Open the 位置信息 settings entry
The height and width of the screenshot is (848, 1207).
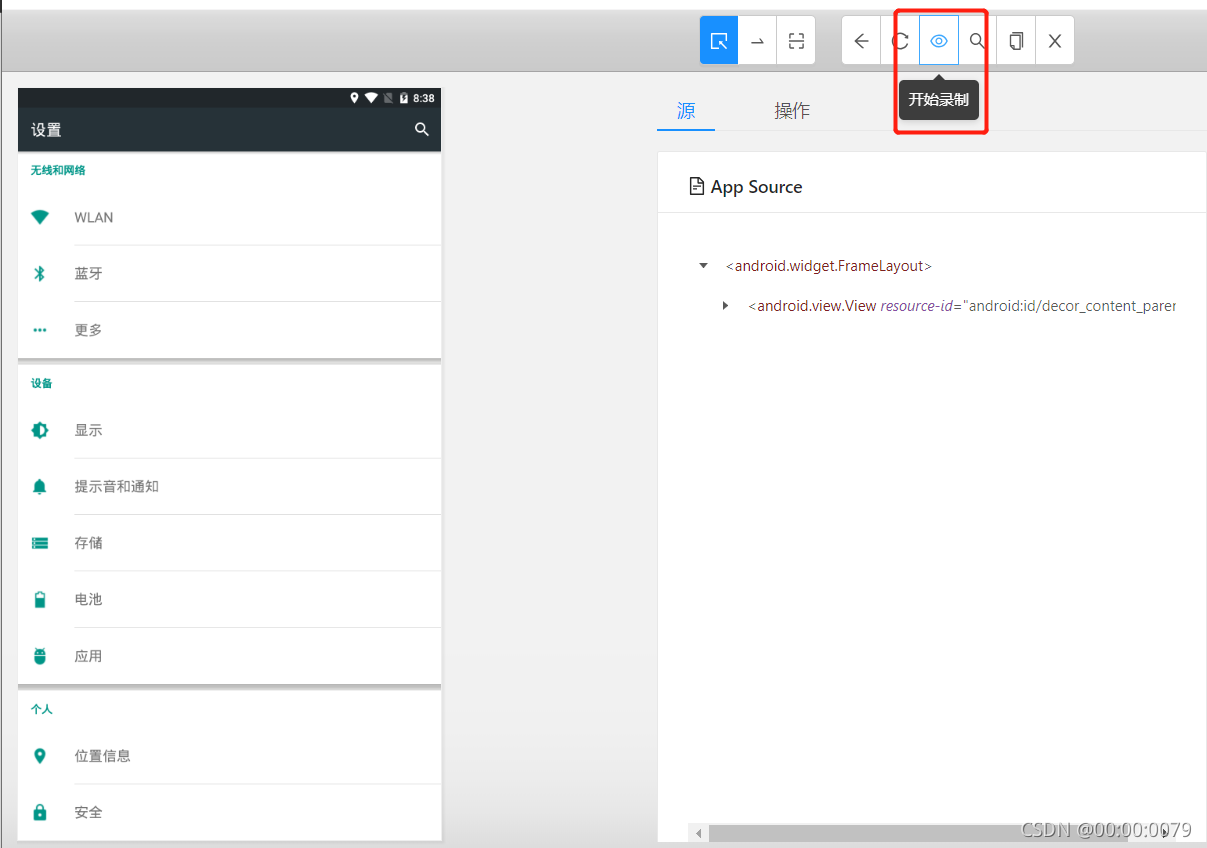click(x=230, y=756)
